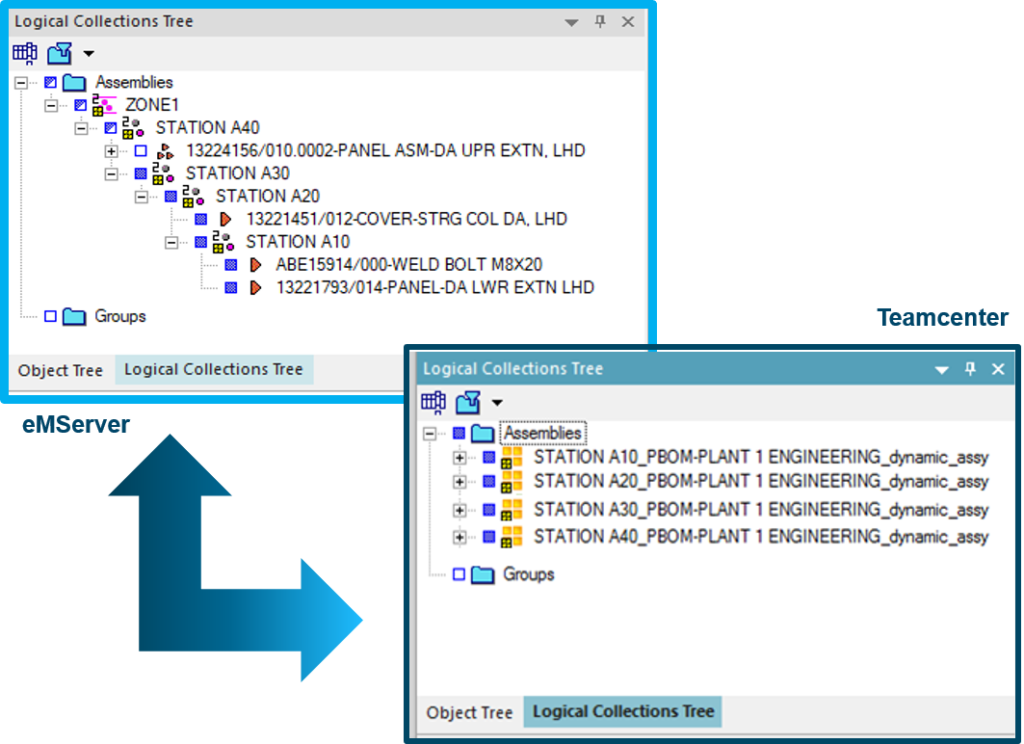
Task: Click the grid view icon in Teamcenter toolbar
Action: pos(433,403)
